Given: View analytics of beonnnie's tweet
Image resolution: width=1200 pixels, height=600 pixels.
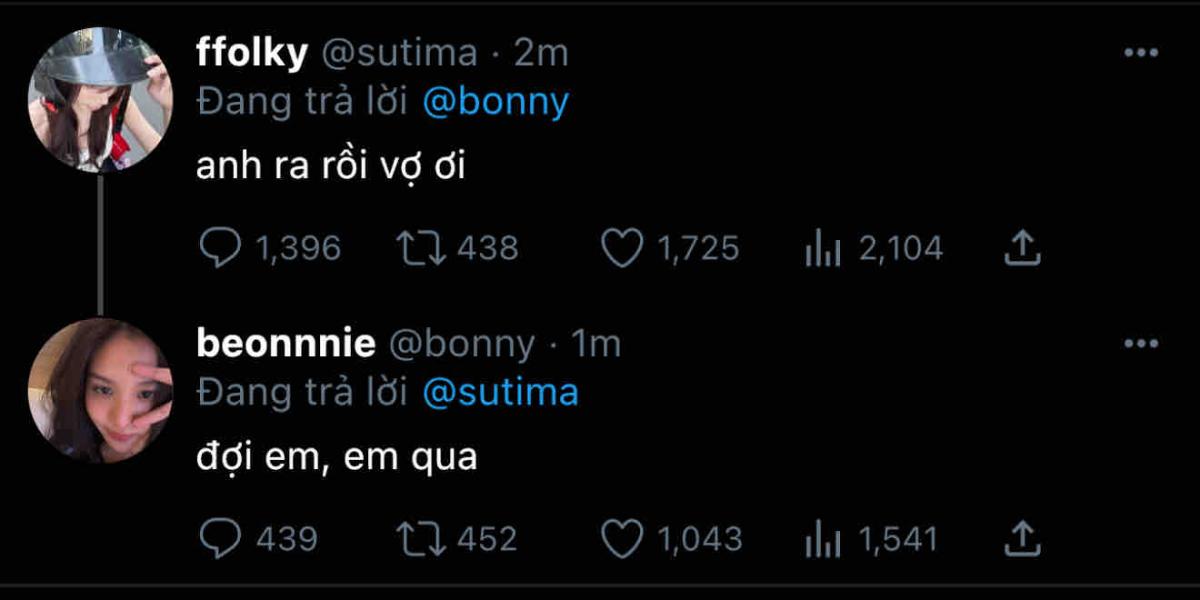Looking at the screenshot, I should pos(822,540).
